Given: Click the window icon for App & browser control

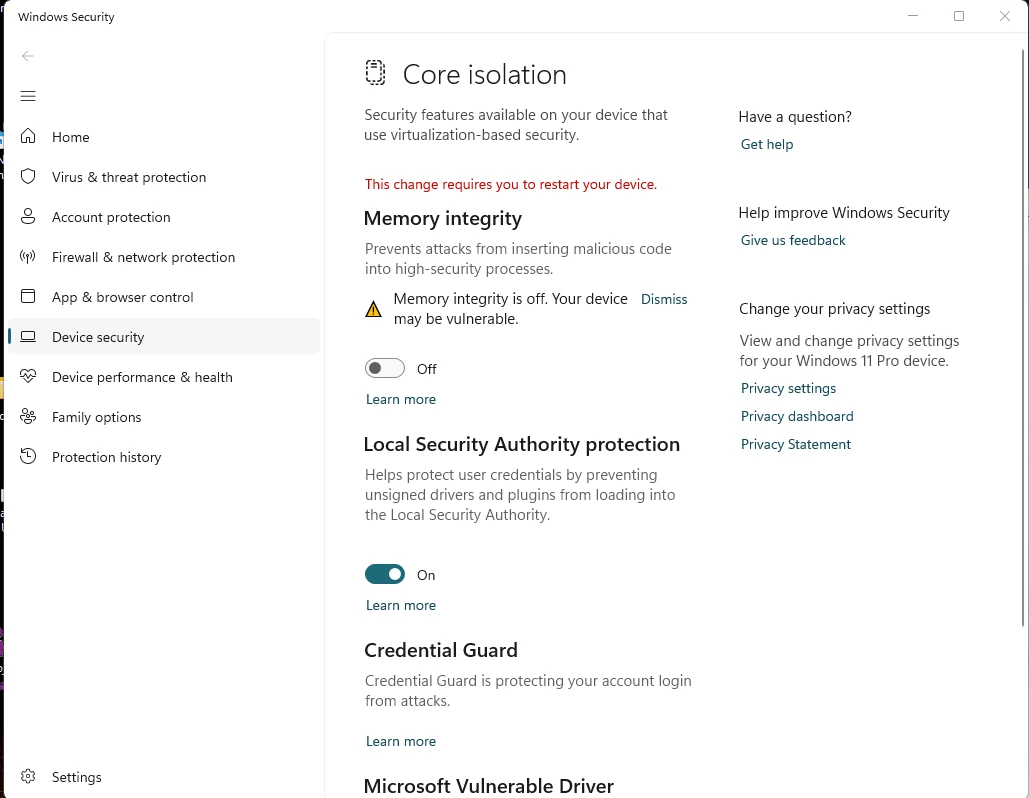Looking at the screenshot, I should pos(28,297).
